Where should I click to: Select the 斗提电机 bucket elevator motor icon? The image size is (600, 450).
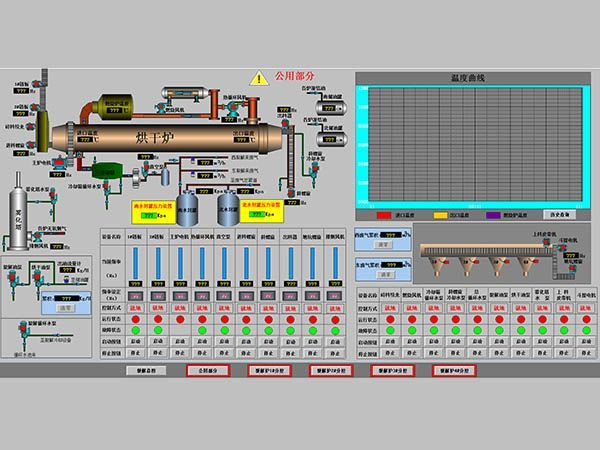pos(561,247)
